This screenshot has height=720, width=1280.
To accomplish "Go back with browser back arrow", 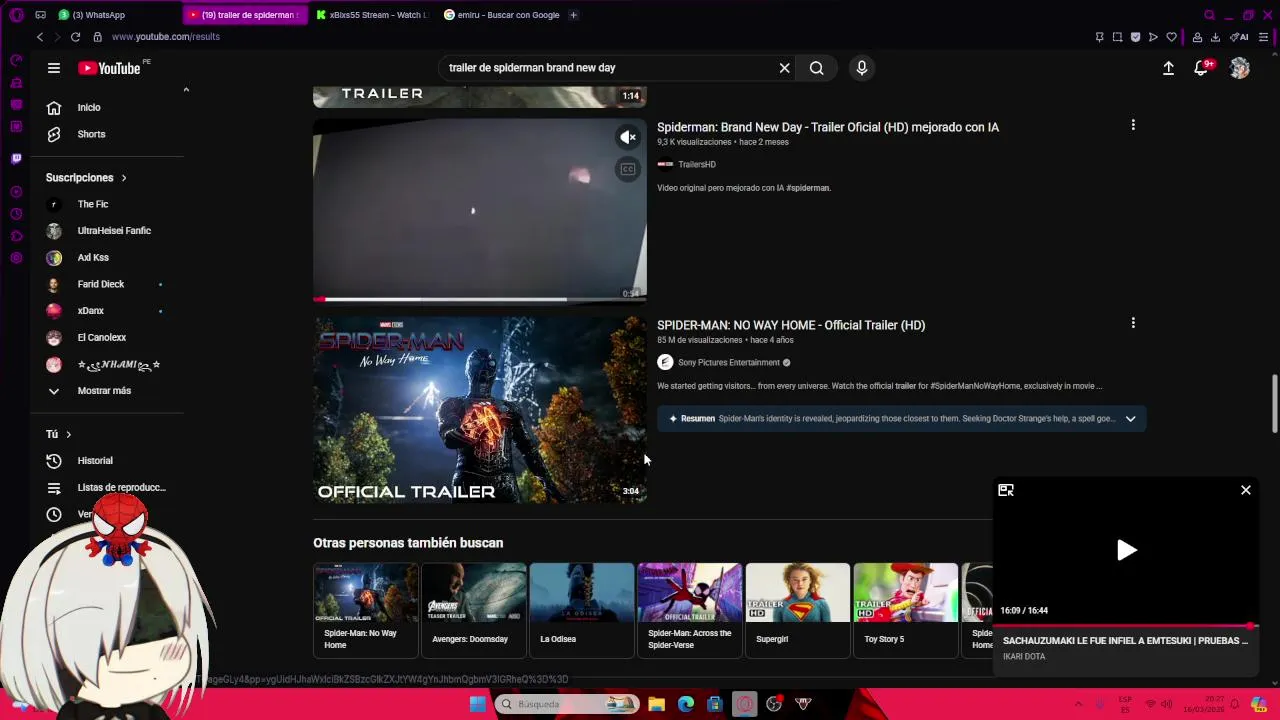I will click(x=40, y=37).
